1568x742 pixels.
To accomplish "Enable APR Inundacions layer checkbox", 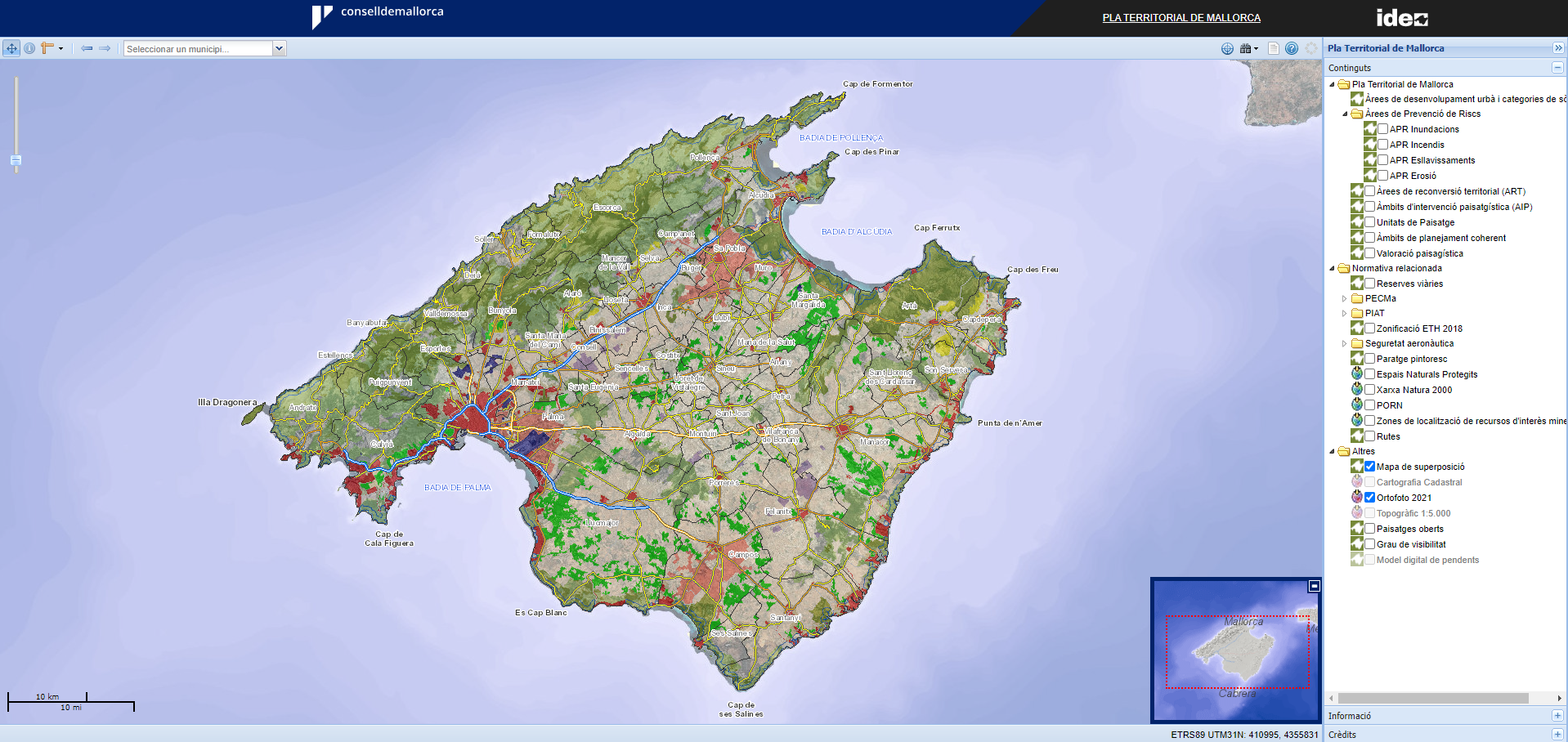I will coord(1383,129).
